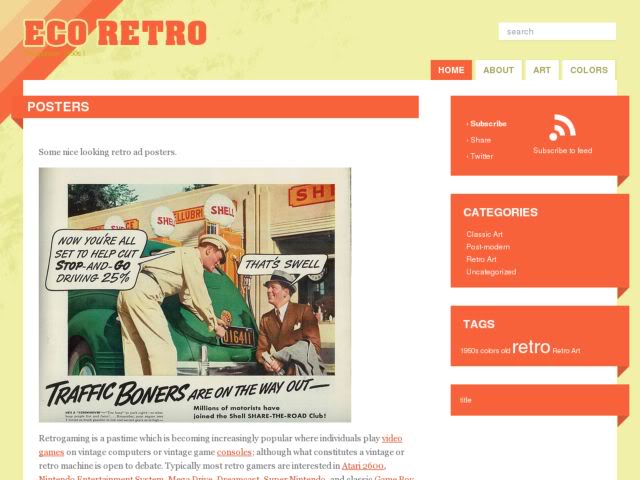The height and width of the screenshot is (480, 640).
Task: View the Post-modern category
Action: click(488, 247)
